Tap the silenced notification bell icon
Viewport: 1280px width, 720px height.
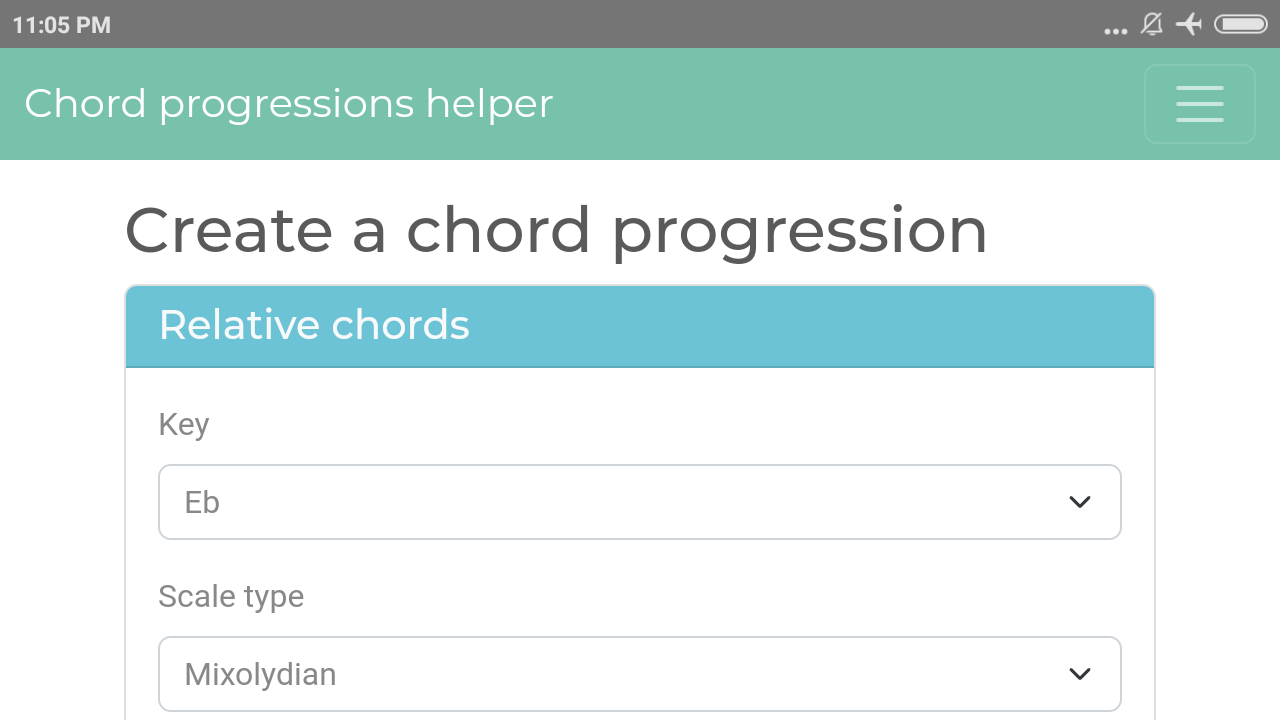[x=1152, y=24]
